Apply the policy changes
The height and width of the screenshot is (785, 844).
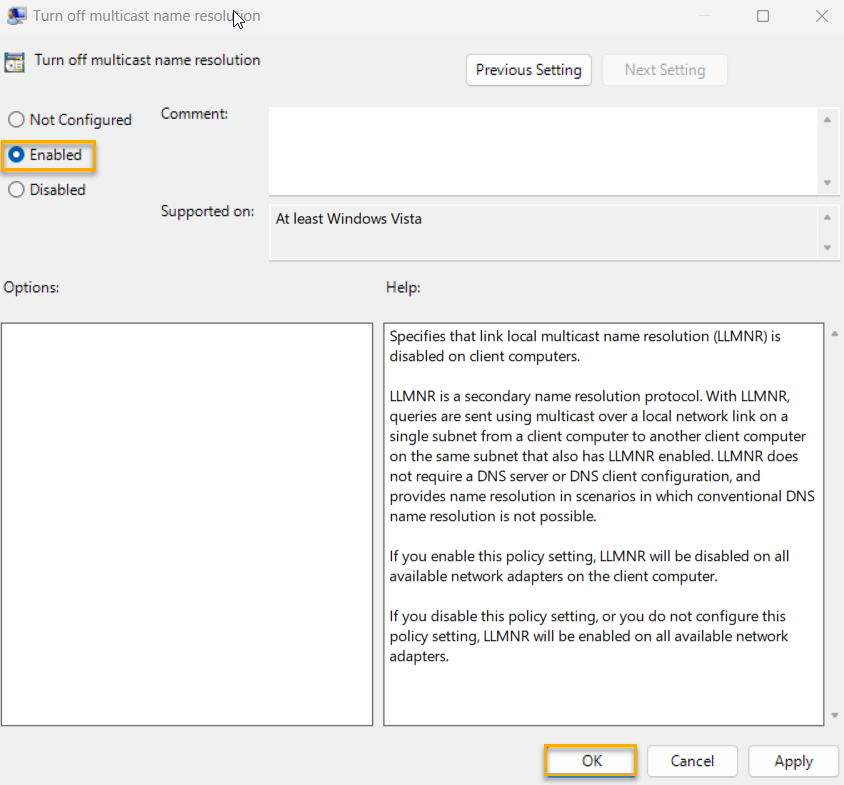793,761
